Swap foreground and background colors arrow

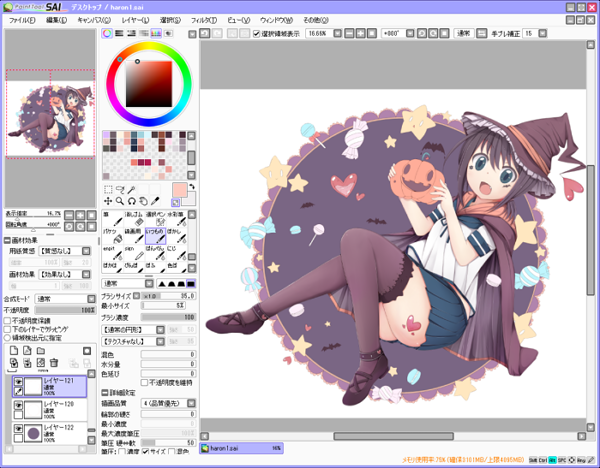(x=192, y=187)
